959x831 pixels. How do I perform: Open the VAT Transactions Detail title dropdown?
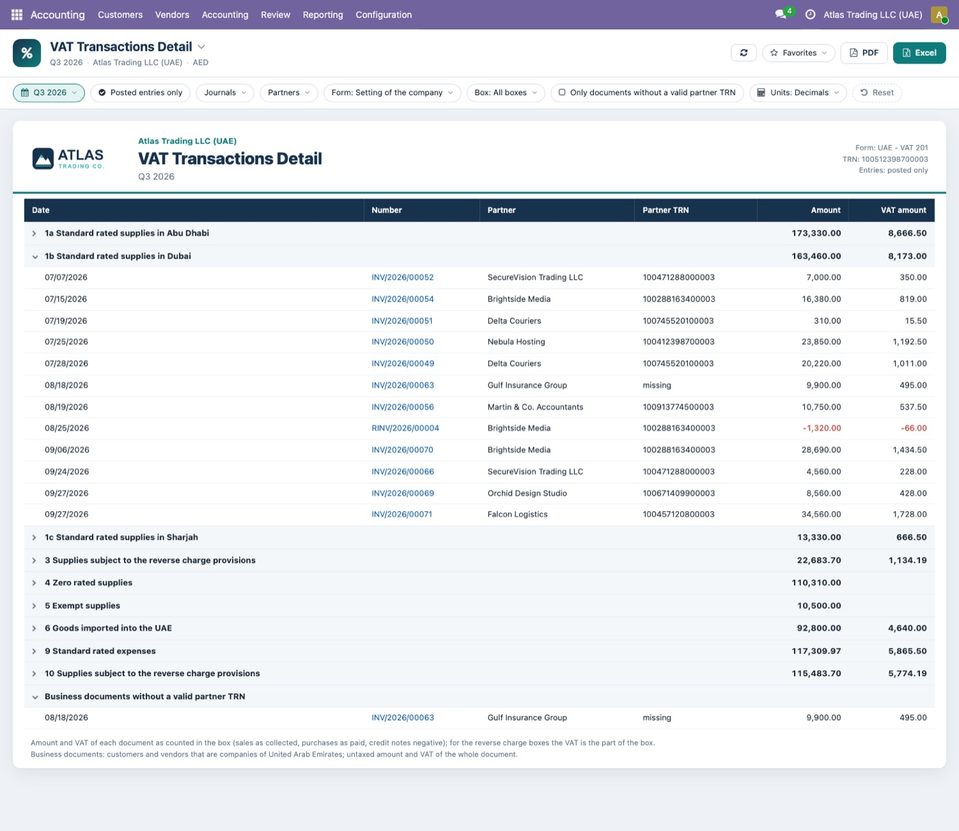tap(201, 46)
